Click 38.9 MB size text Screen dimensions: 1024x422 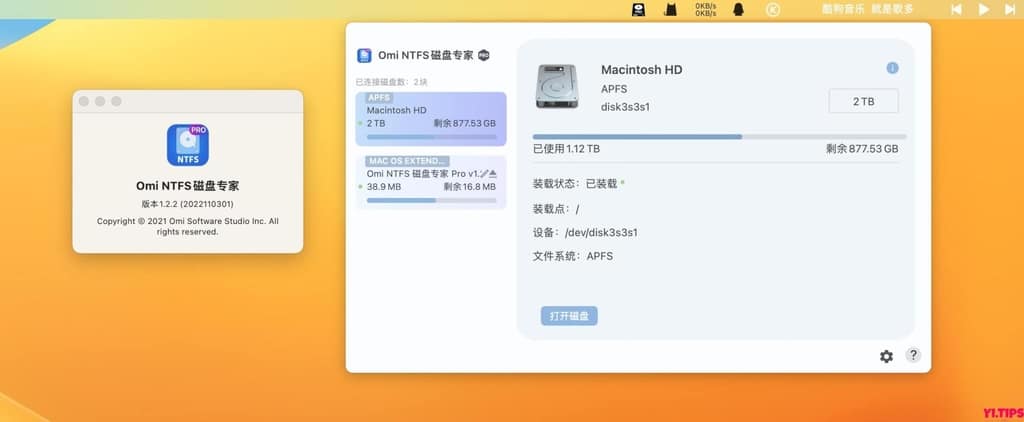[384, 187]
